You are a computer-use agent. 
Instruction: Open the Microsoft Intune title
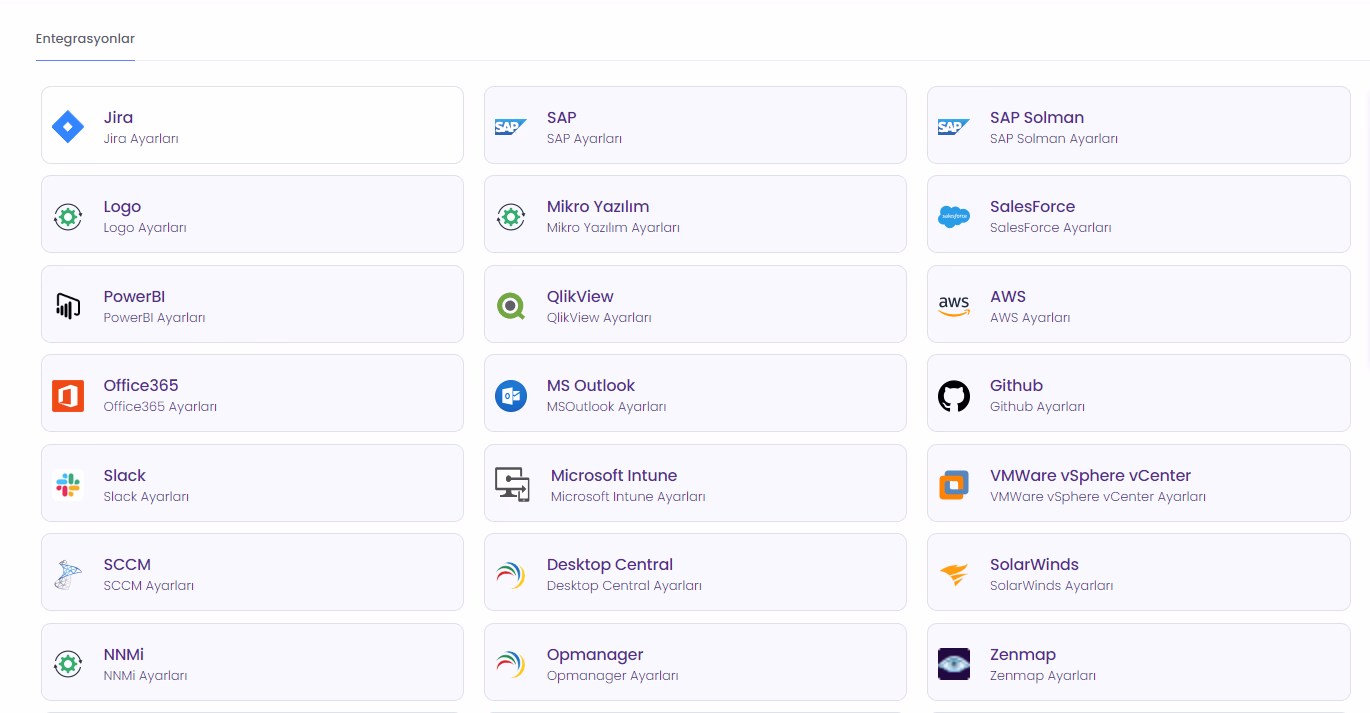click(x=614, y=475)
